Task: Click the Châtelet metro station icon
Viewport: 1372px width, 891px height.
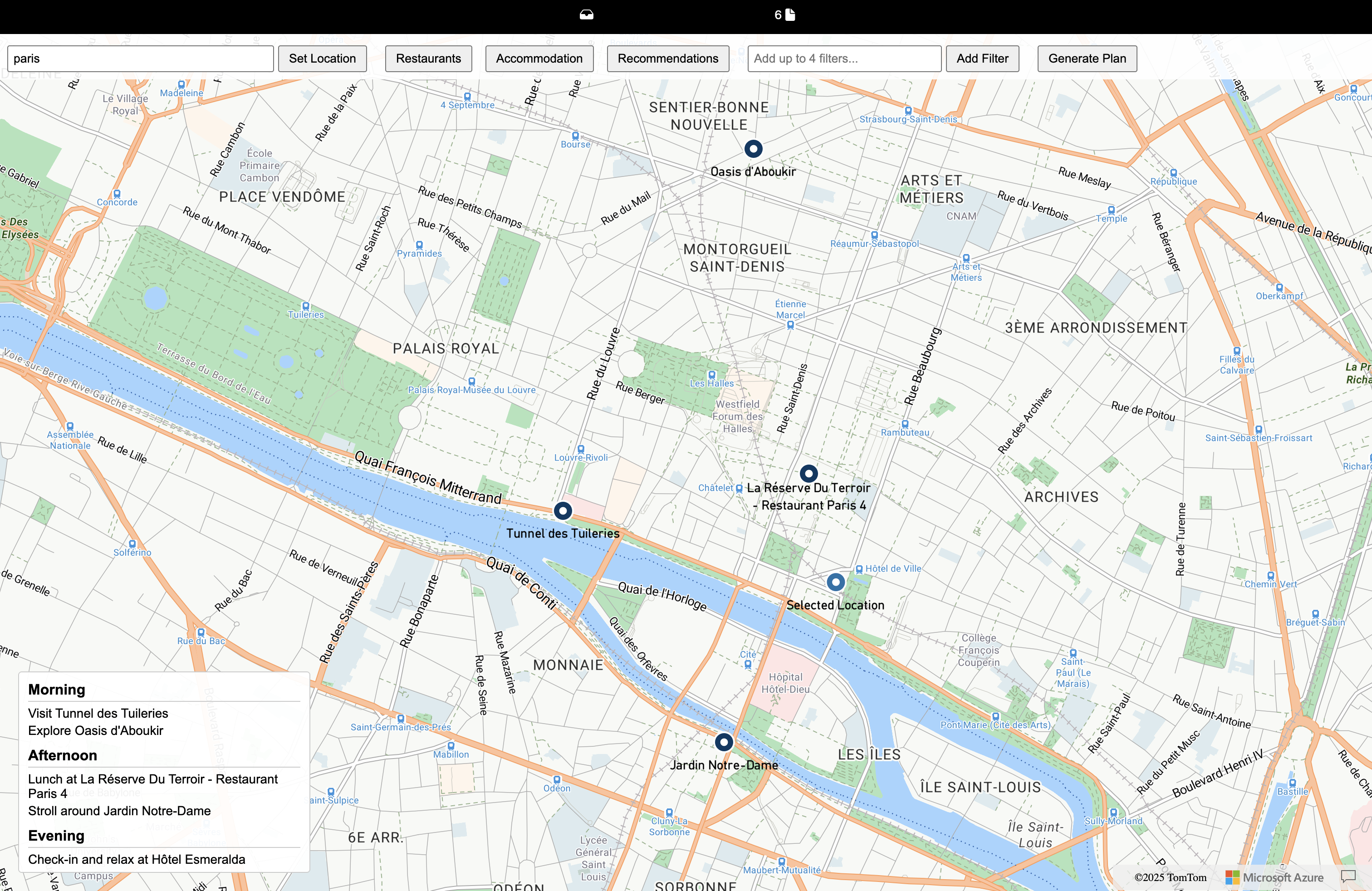Action: (739, 488)
